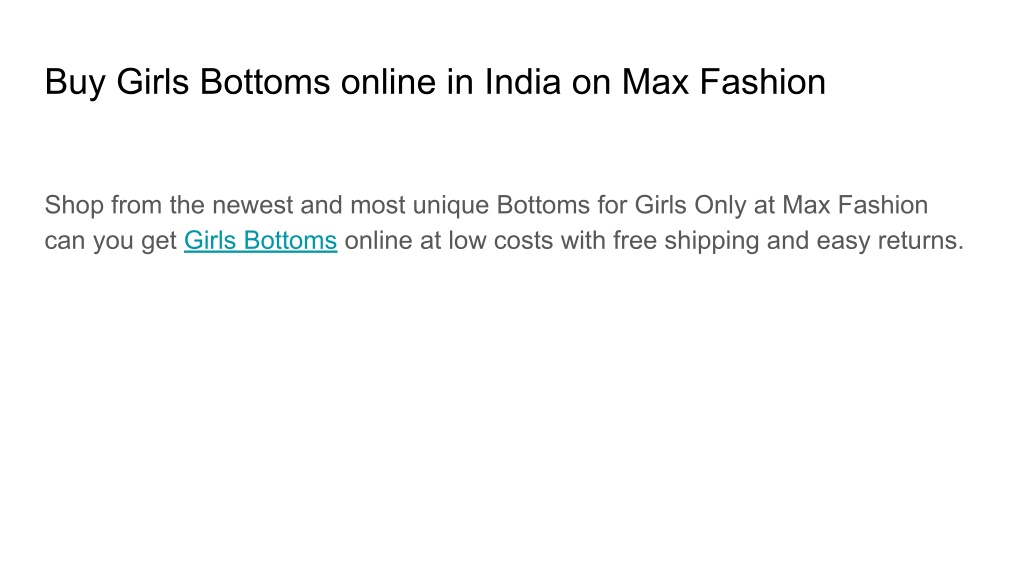The width and height of the screenshot is (1024, 576).
Task: Click "Girls Only" in the body paragraph
Action: 690,206
